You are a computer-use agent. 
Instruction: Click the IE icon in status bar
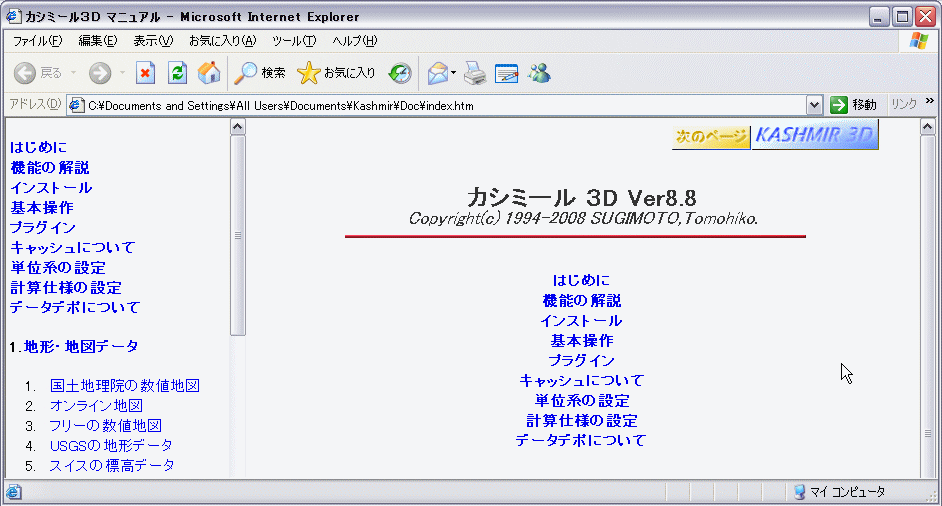pyautogui.click(x=14, y=492)
